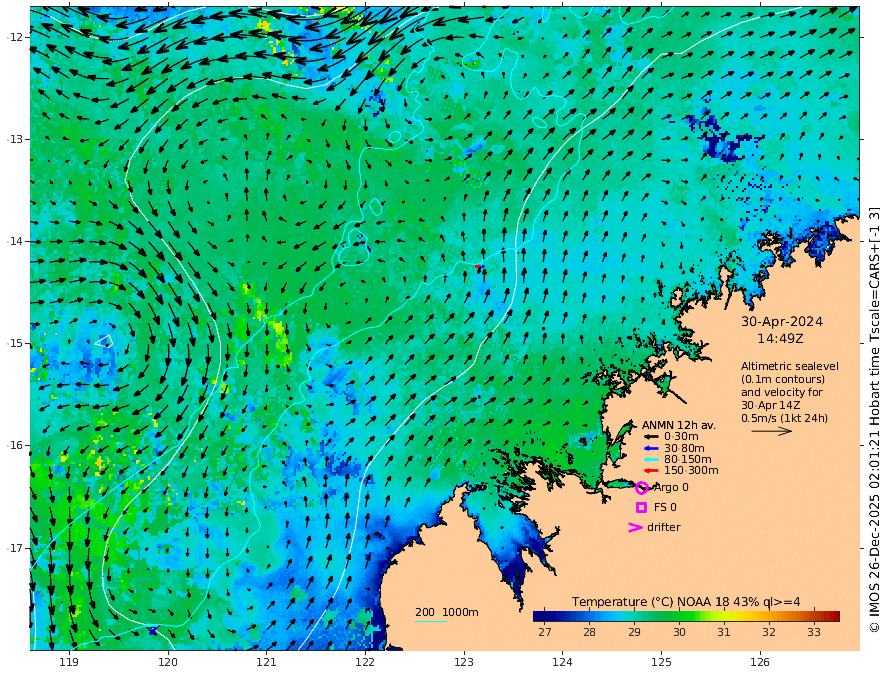
Task: Click the '150-300m' depth label
Action: [x=691, y=471]
